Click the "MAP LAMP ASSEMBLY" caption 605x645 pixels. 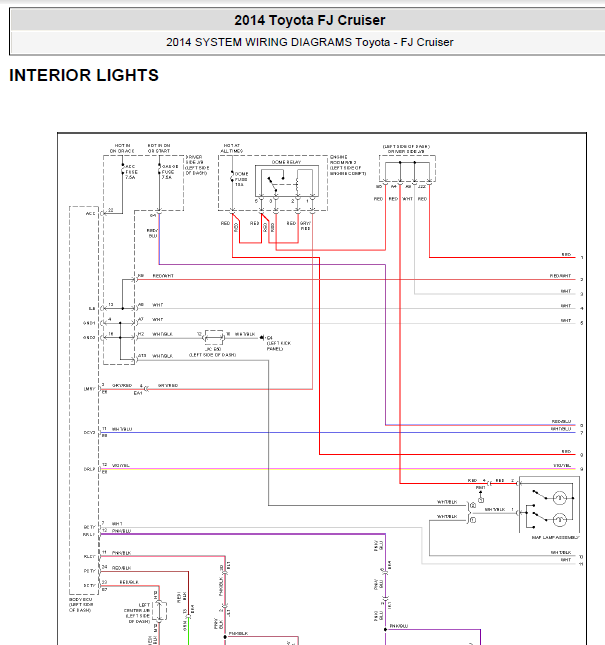point(555,537)
